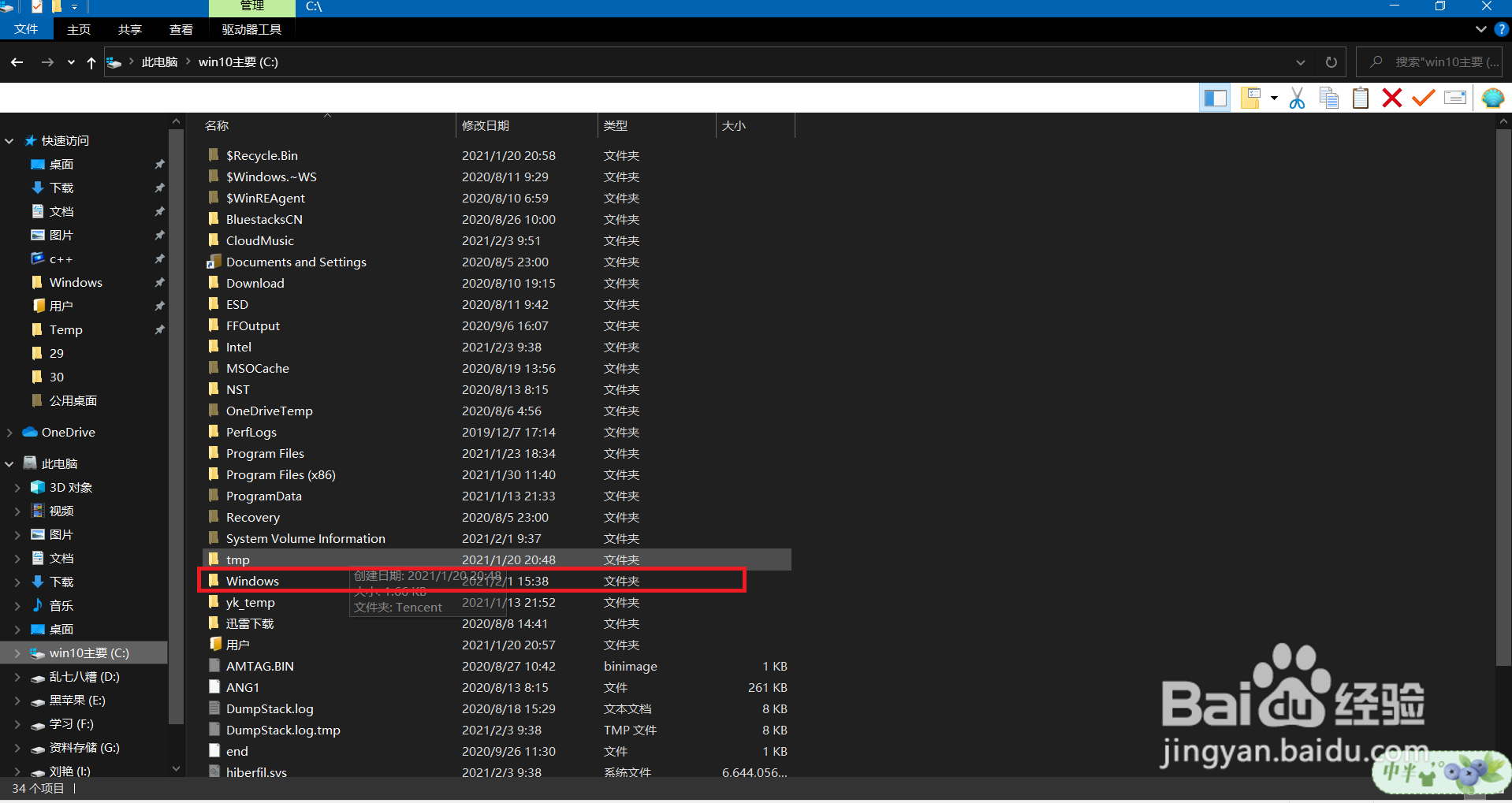The height and width of the screenshot is (803, 1512).
Task: Open the 驱动器工具 ribbon tab
Action: (x=251, y=29)
